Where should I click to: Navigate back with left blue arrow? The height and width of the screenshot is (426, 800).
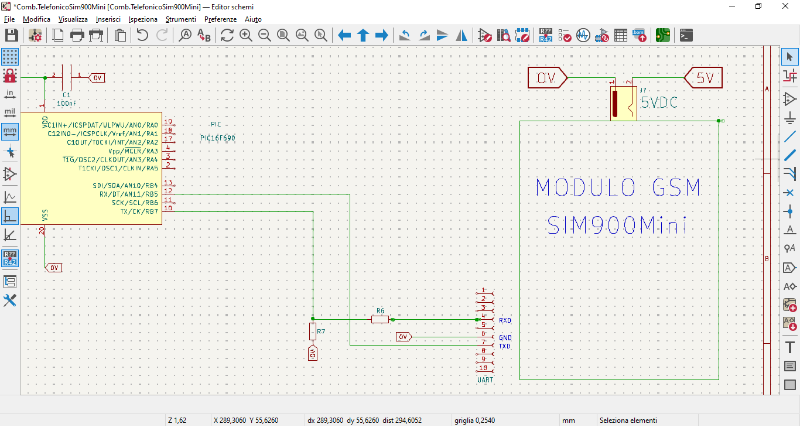pyautogui.click(x=344, y=35)
